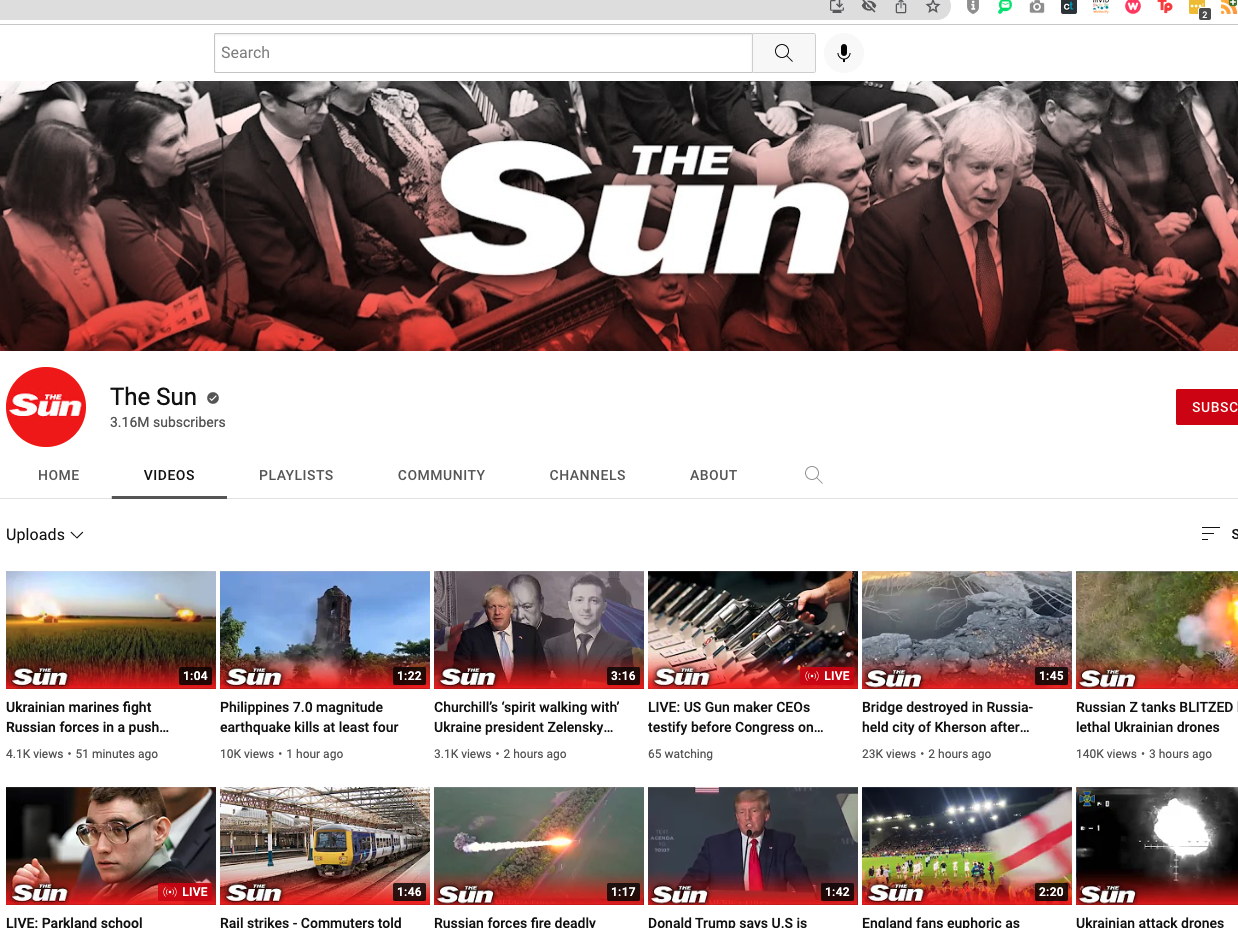Open 'LIVE: US Gun maker CEOs' title
This screenshot has height=928, width=1238.
coord(735,717)
